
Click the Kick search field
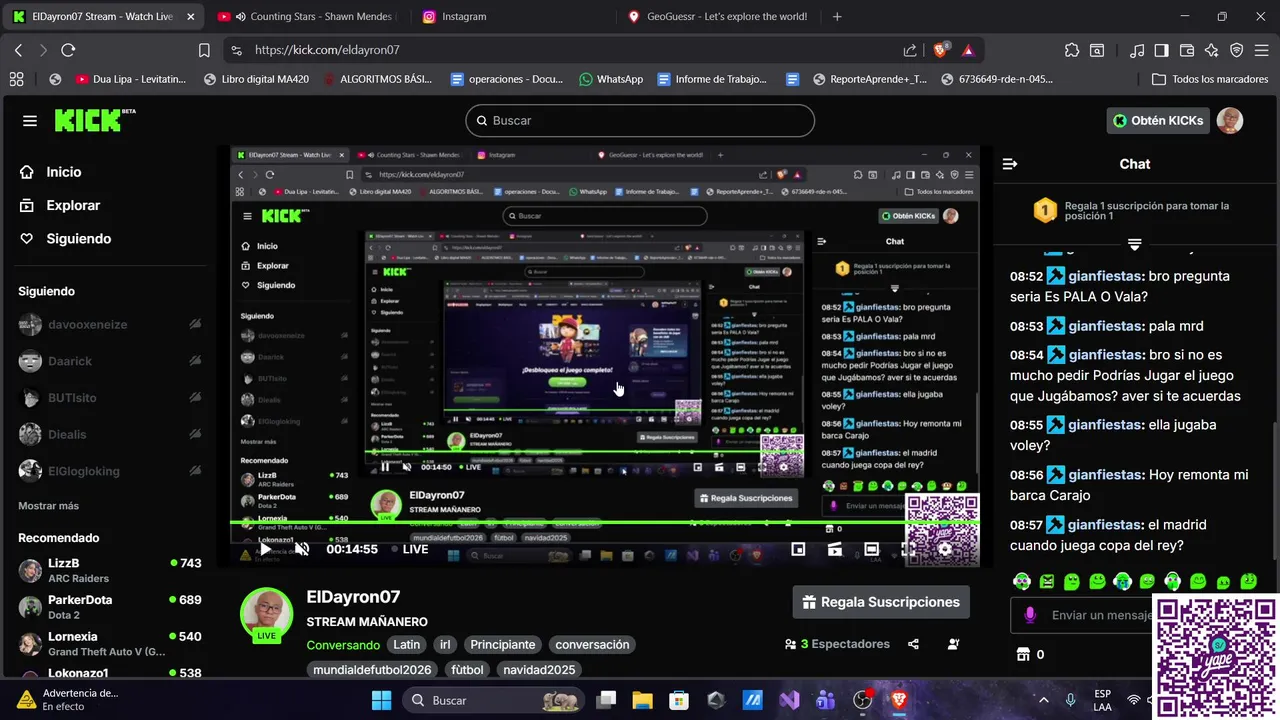pos(640,120)
